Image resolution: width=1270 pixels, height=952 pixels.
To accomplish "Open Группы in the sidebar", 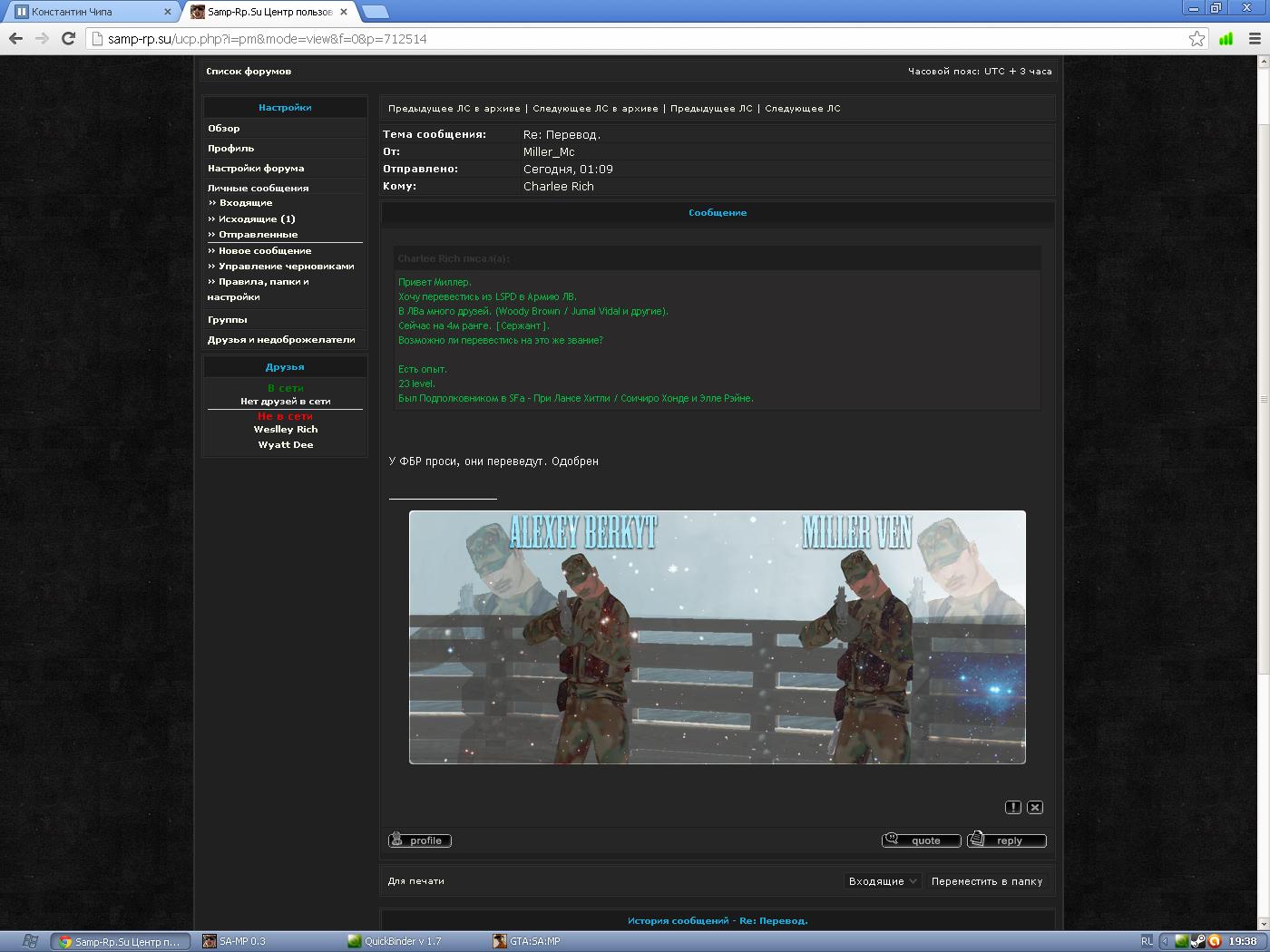I will (x=227, y=319).
